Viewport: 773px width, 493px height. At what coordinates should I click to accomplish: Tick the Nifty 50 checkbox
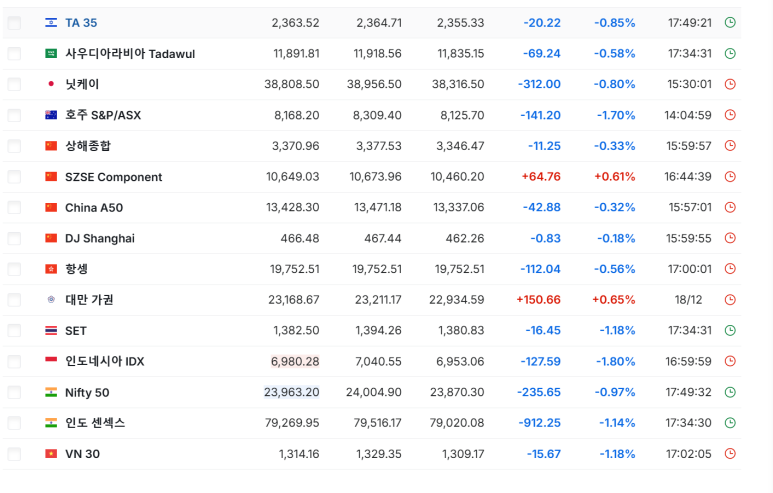[14, 392]
